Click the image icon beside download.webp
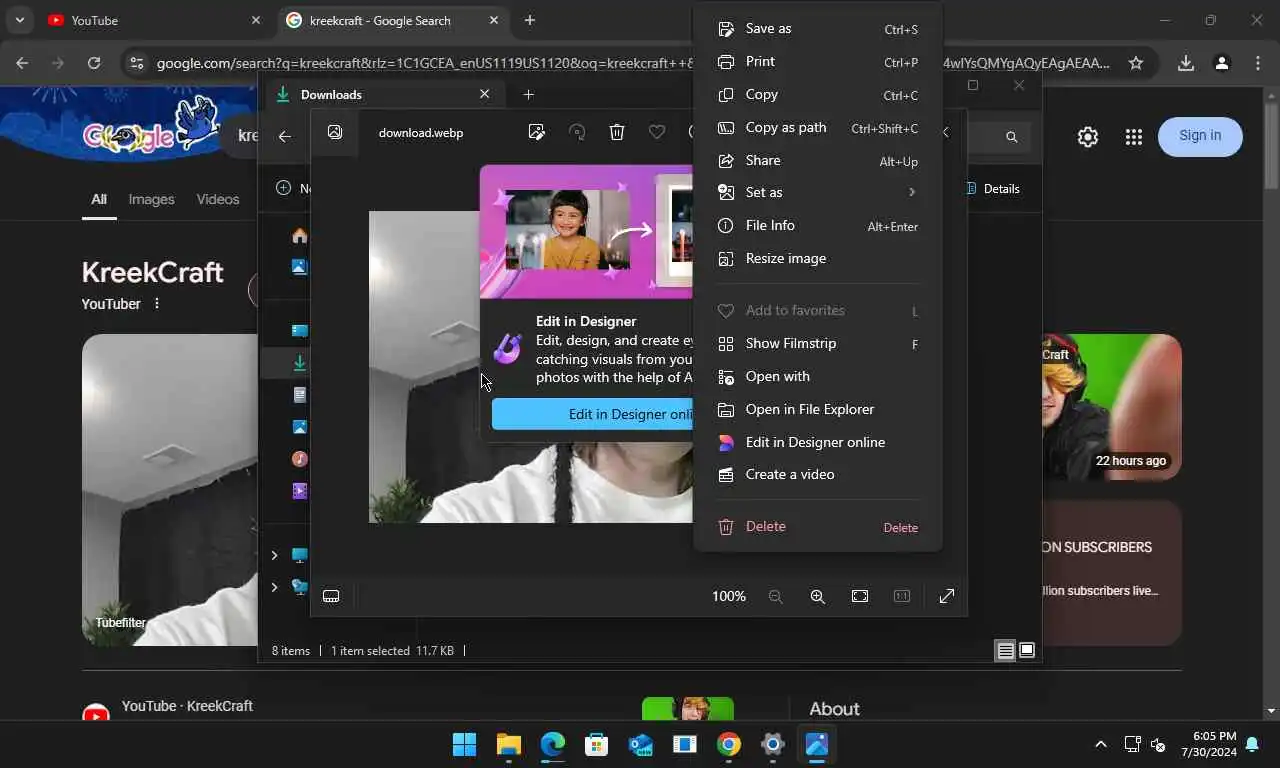1280x768 pixels. click(335, 132)
